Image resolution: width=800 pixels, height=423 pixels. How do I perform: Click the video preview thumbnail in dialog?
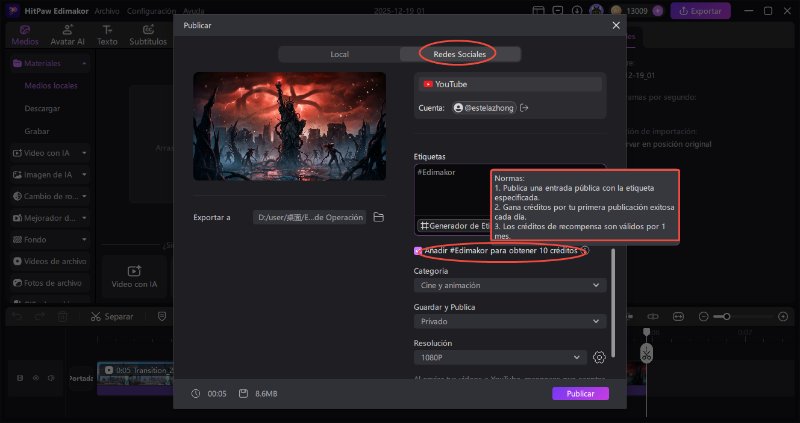[x=289, y=126]
